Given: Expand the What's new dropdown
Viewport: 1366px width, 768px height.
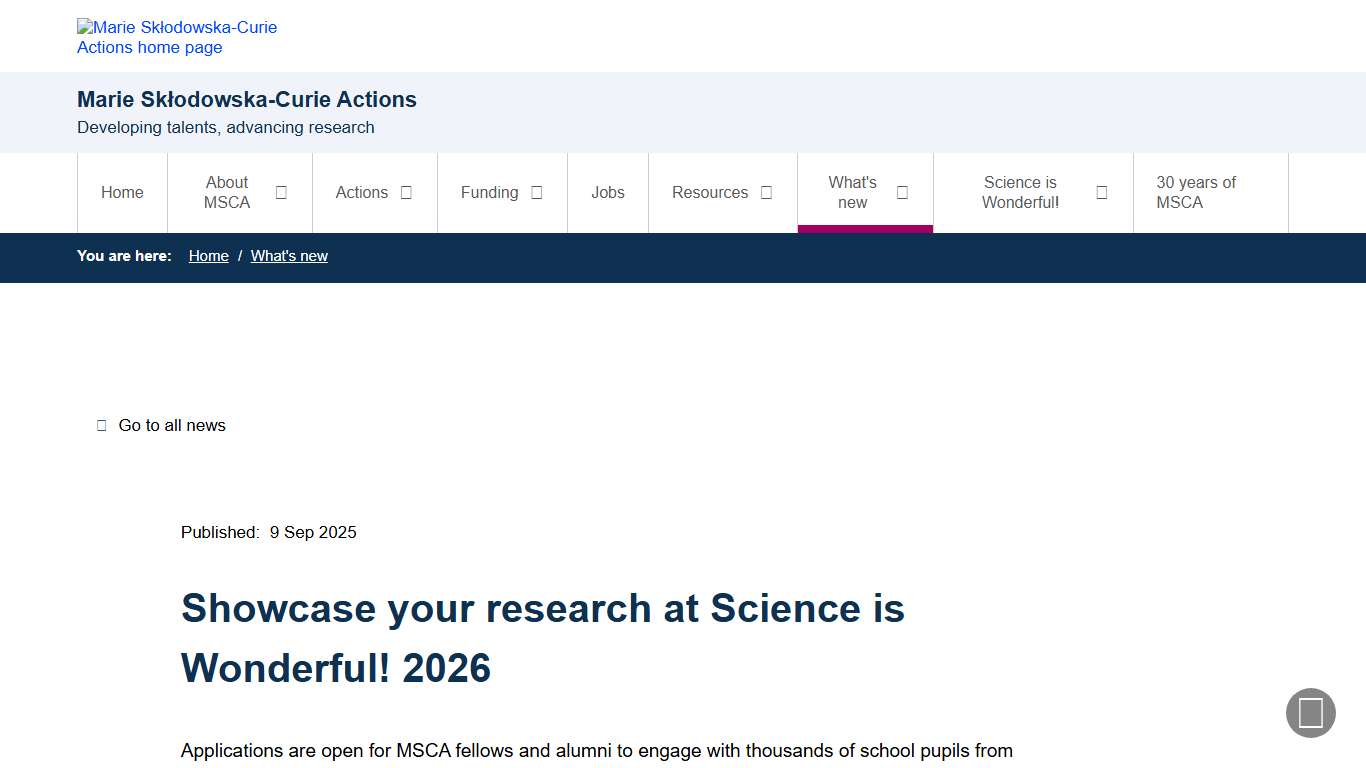Looking at the screenshot, I should 903,191.
